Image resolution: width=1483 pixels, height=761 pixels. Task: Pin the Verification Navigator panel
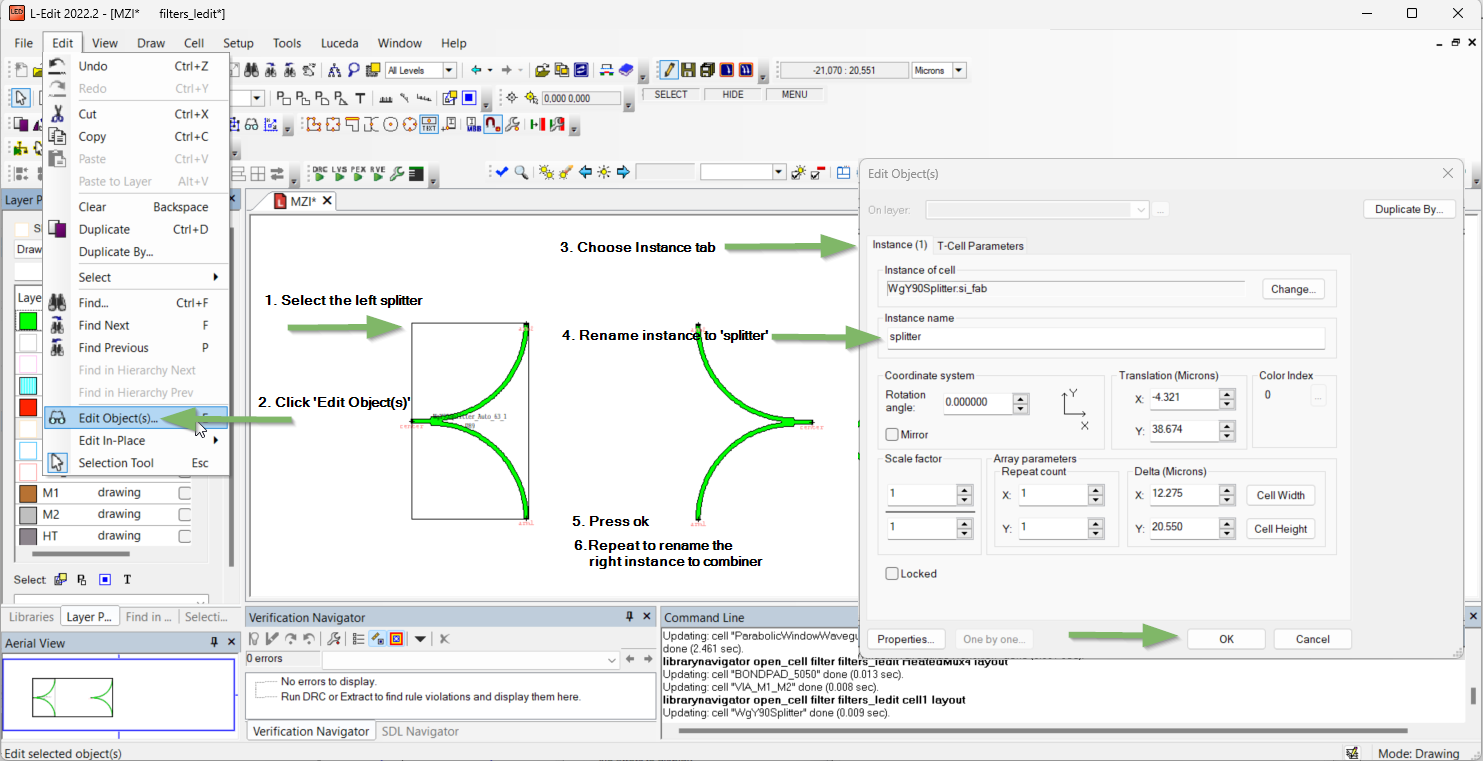point(630,617)
